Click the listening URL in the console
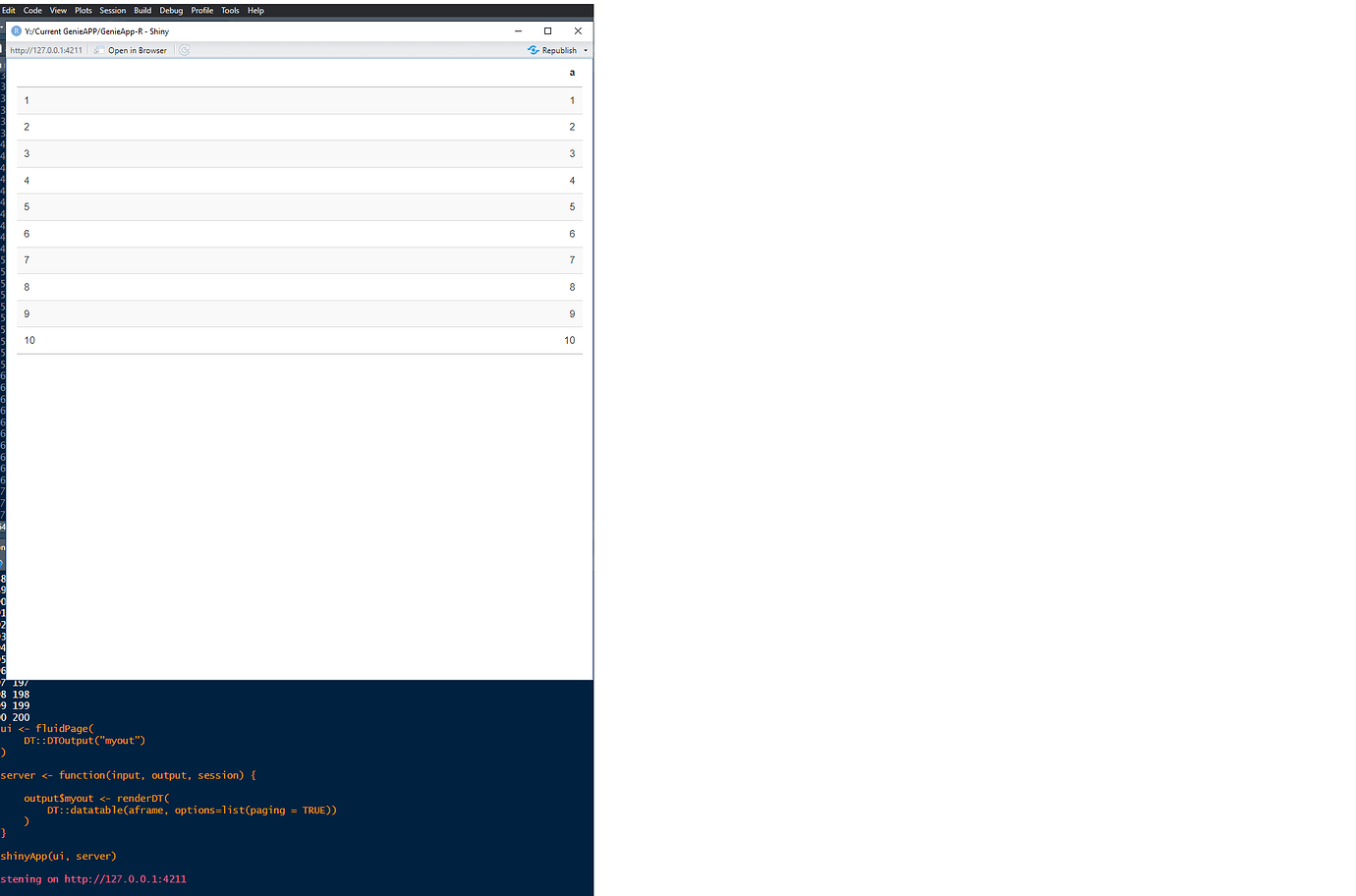 (x=126, y=878)
